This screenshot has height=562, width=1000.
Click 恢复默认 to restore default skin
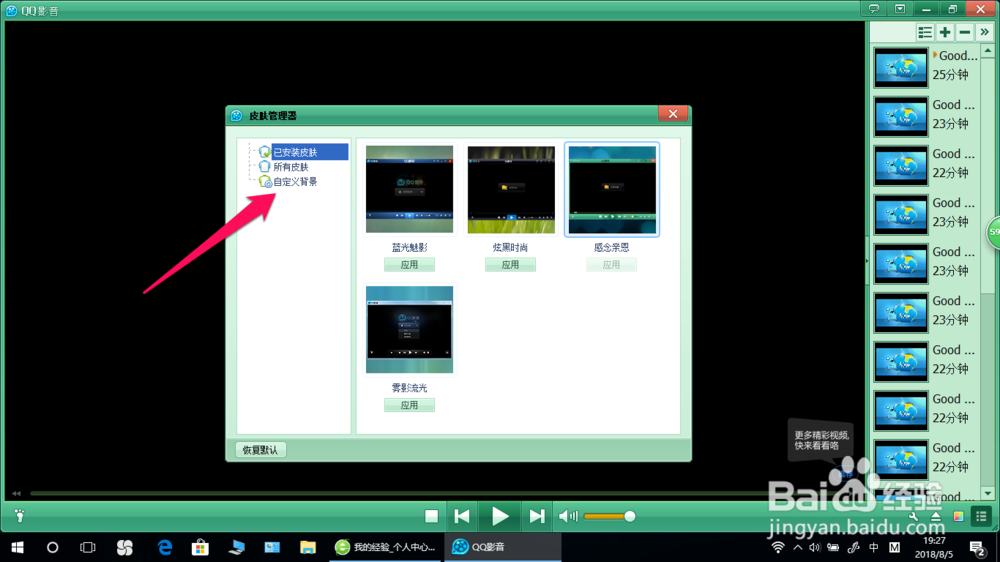tap(260, 450)
